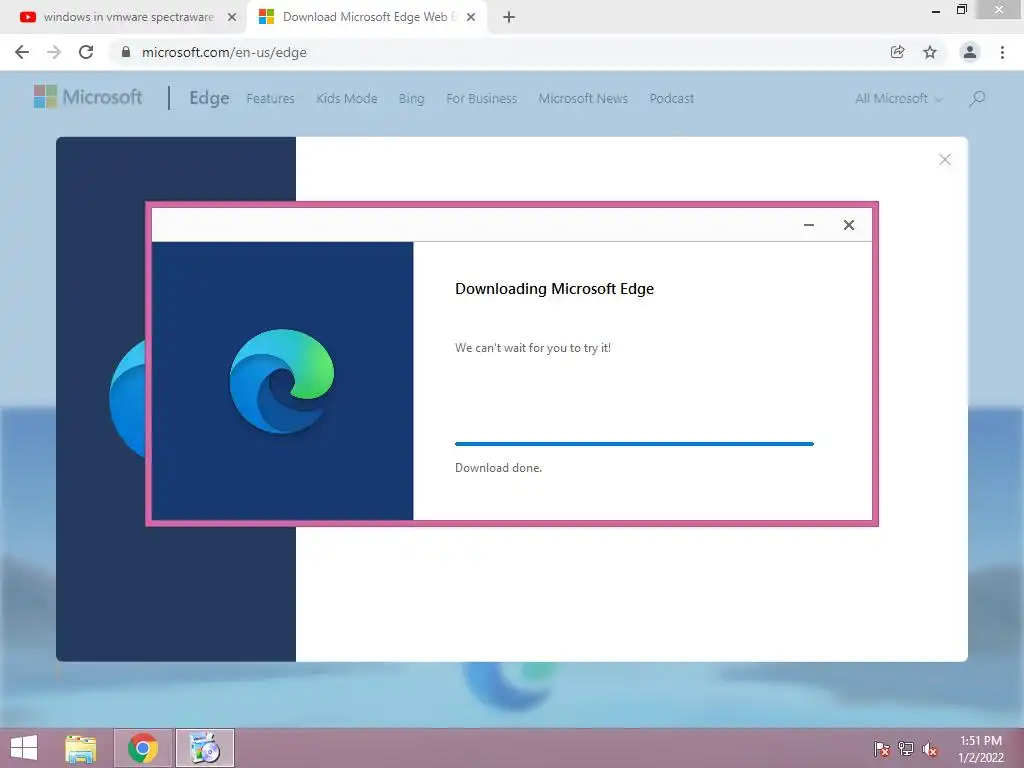1024x768 pixels.
Task: Click the download progress bar
Action: pyautogui.click(x=634, y=444)
